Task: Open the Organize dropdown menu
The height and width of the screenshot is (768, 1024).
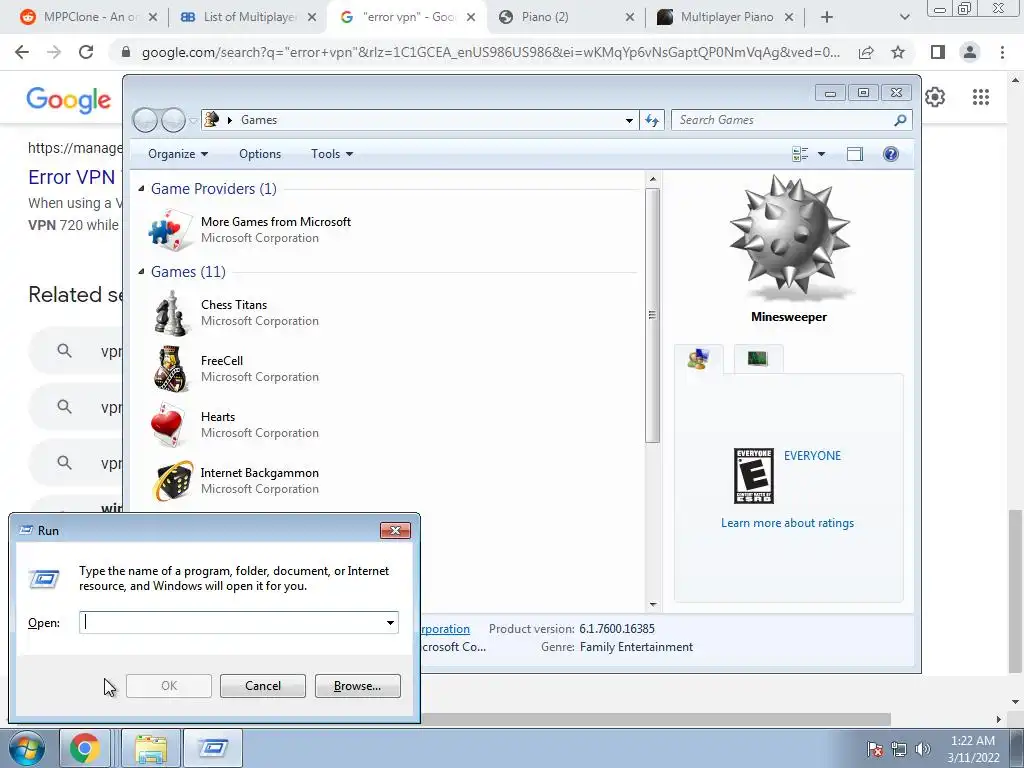Action: [x=178, y=154]
